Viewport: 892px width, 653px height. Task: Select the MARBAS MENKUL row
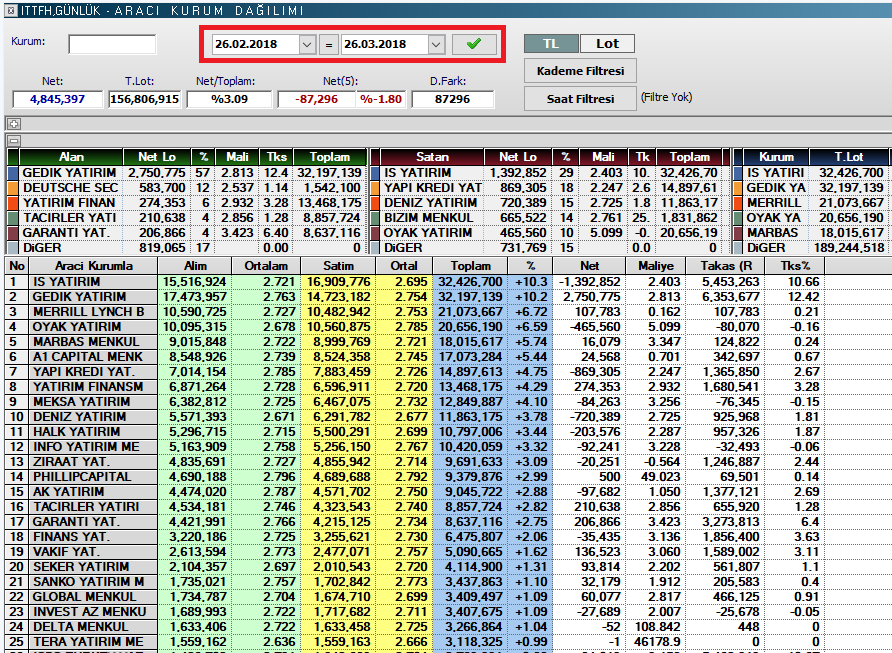(414, 341)
